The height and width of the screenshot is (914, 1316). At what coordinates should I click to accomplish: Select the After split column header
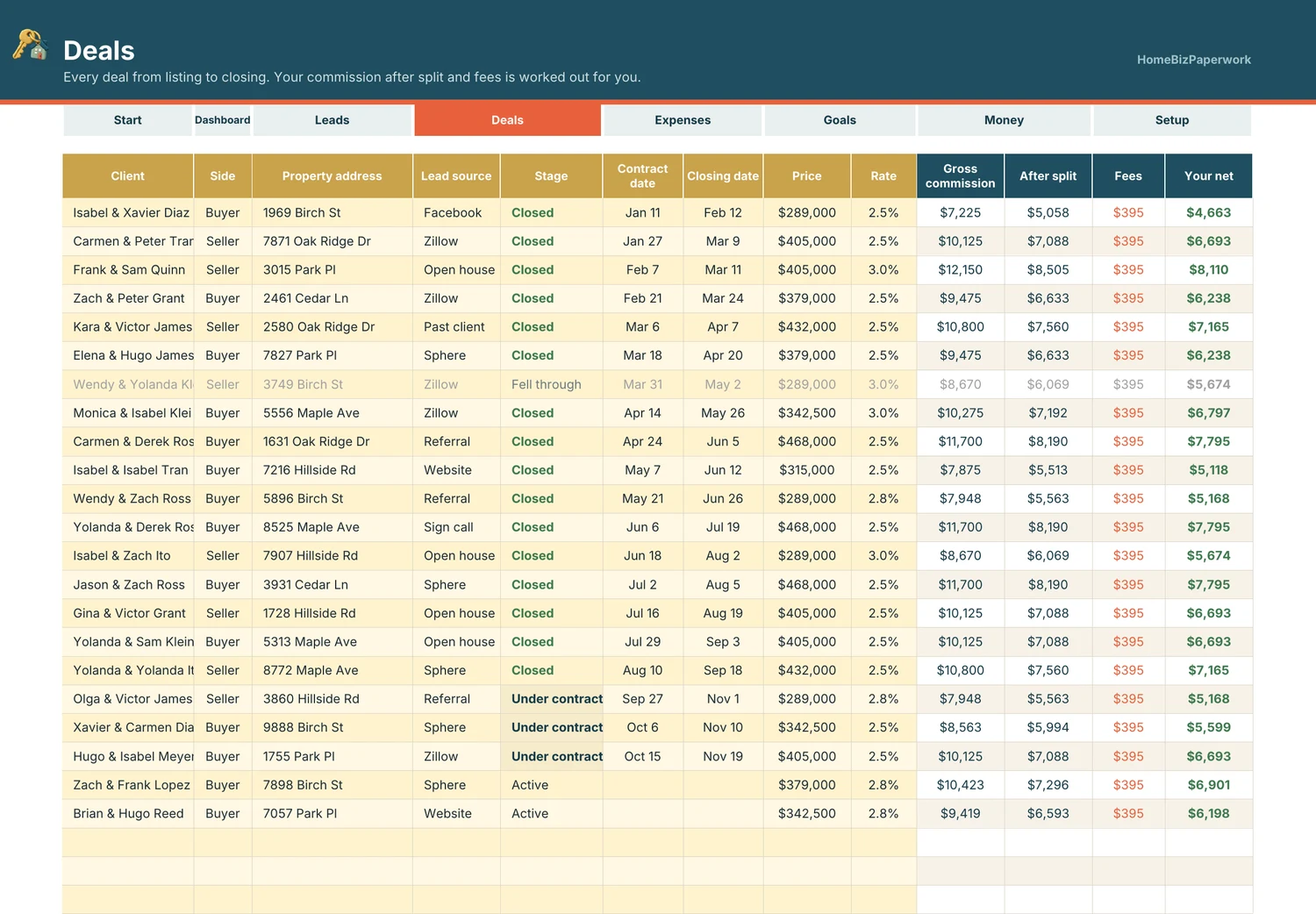tap(1048, 175)
